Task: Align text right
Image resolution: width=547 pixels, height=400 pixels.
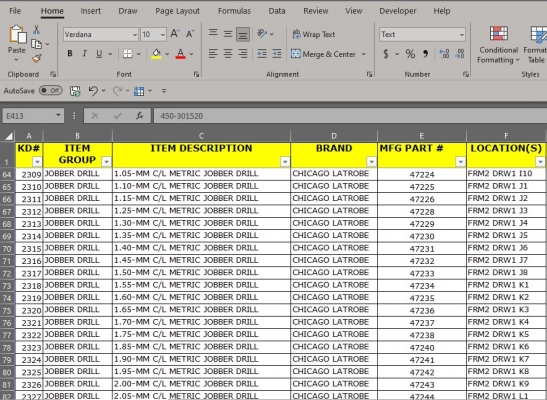Action: (243, 54)
